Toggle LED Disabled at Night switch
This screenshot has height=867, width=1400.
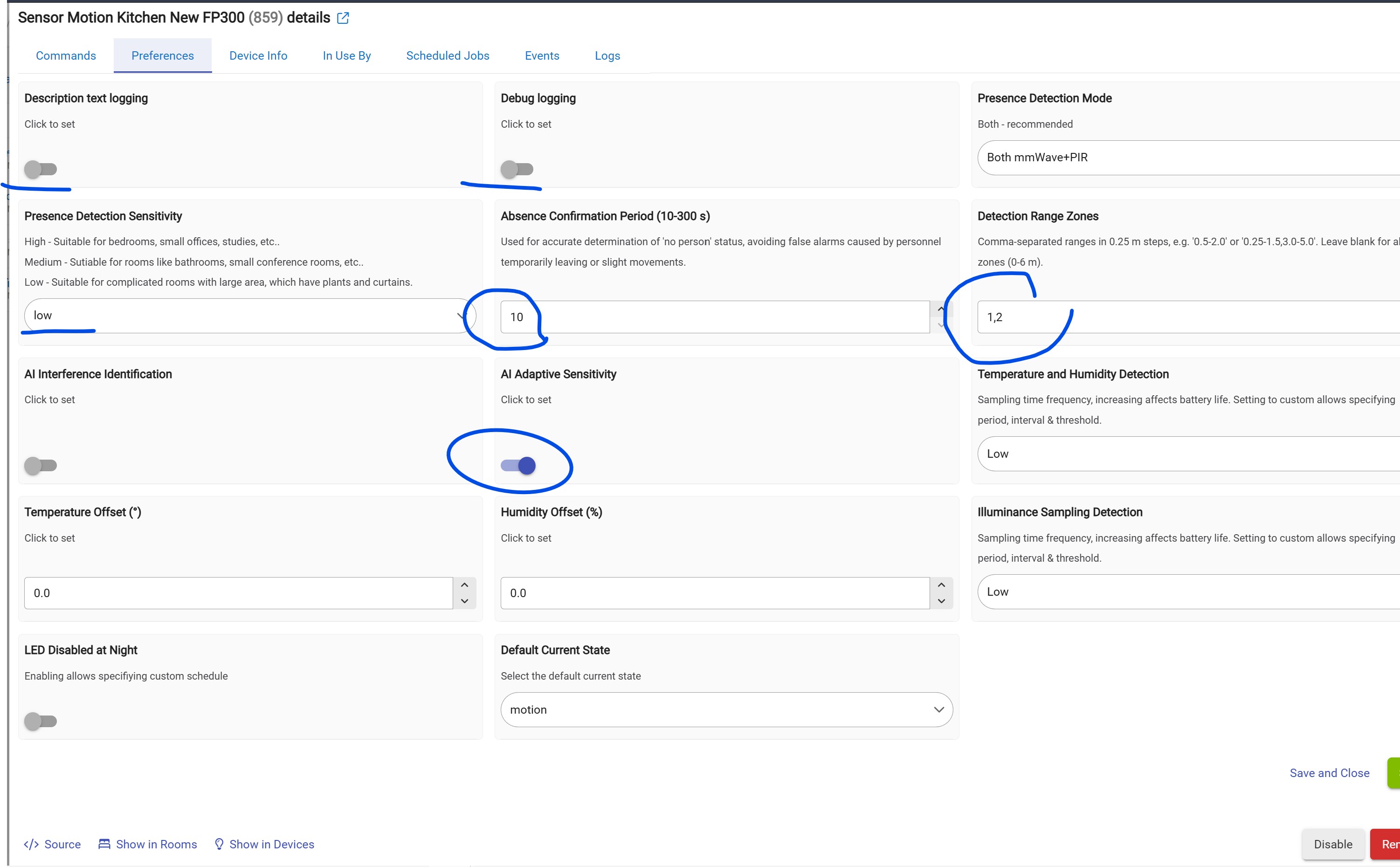tap(41, 721)
